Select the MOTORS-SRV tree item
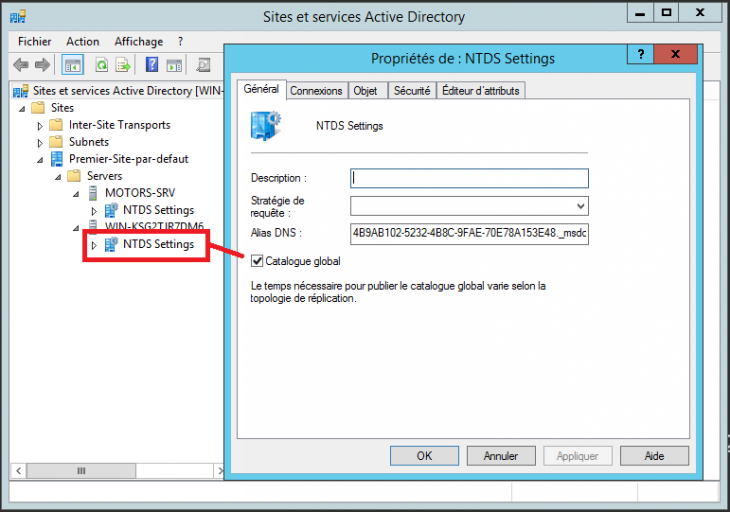730x512 pixels. (x=140, y=193)
